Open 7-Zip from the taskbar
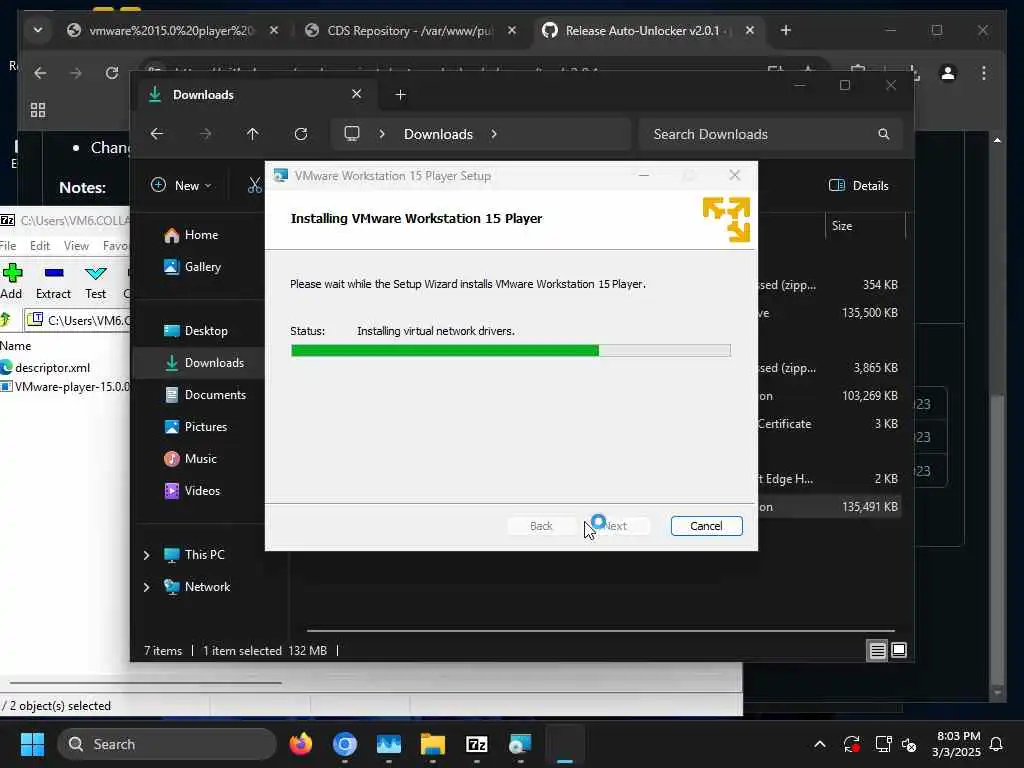 pyautogui.click(x=477, y=744)
